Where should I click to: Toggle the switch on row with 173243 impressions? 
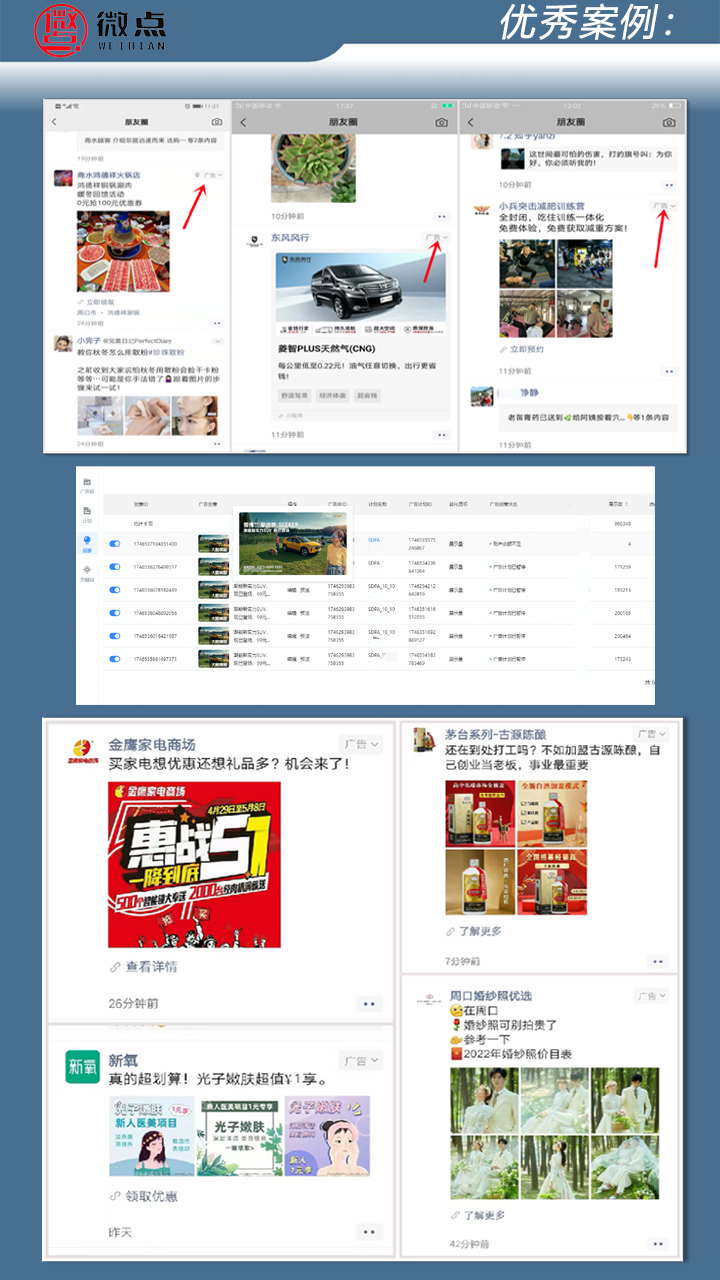pos(114,659)
